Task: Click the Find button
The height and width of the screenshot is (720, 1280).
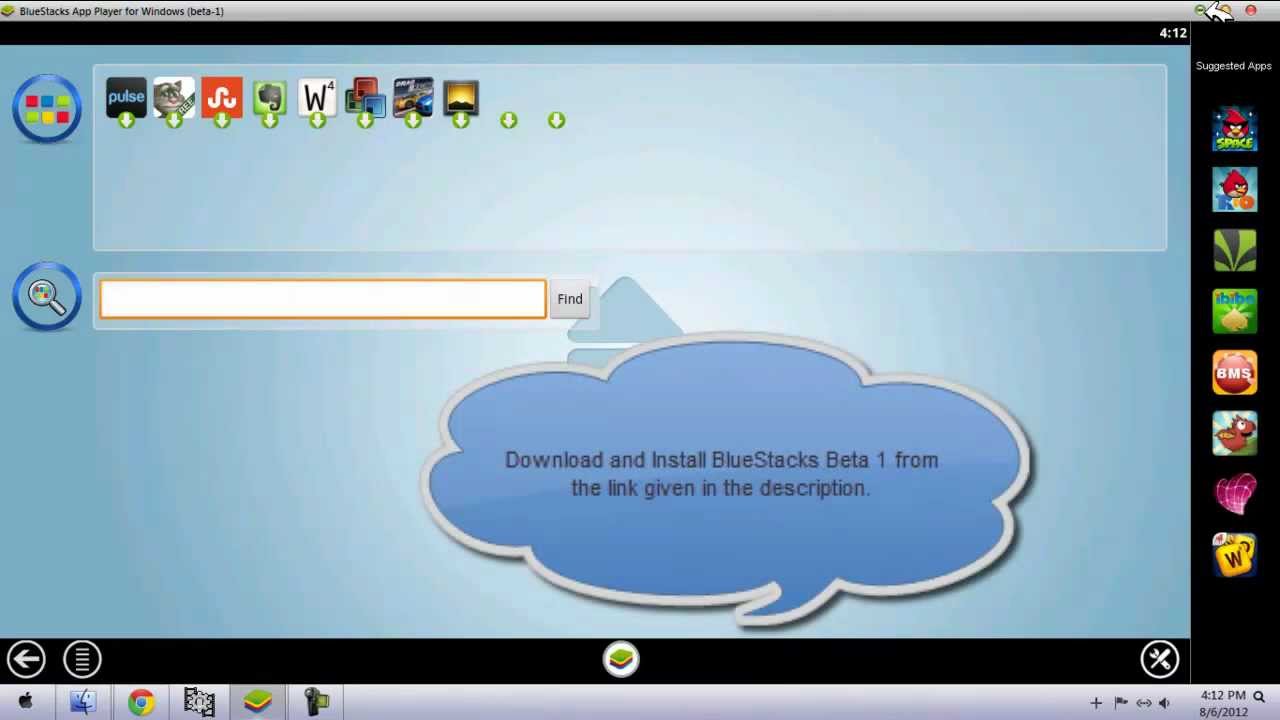Action: tap(570, 299)
